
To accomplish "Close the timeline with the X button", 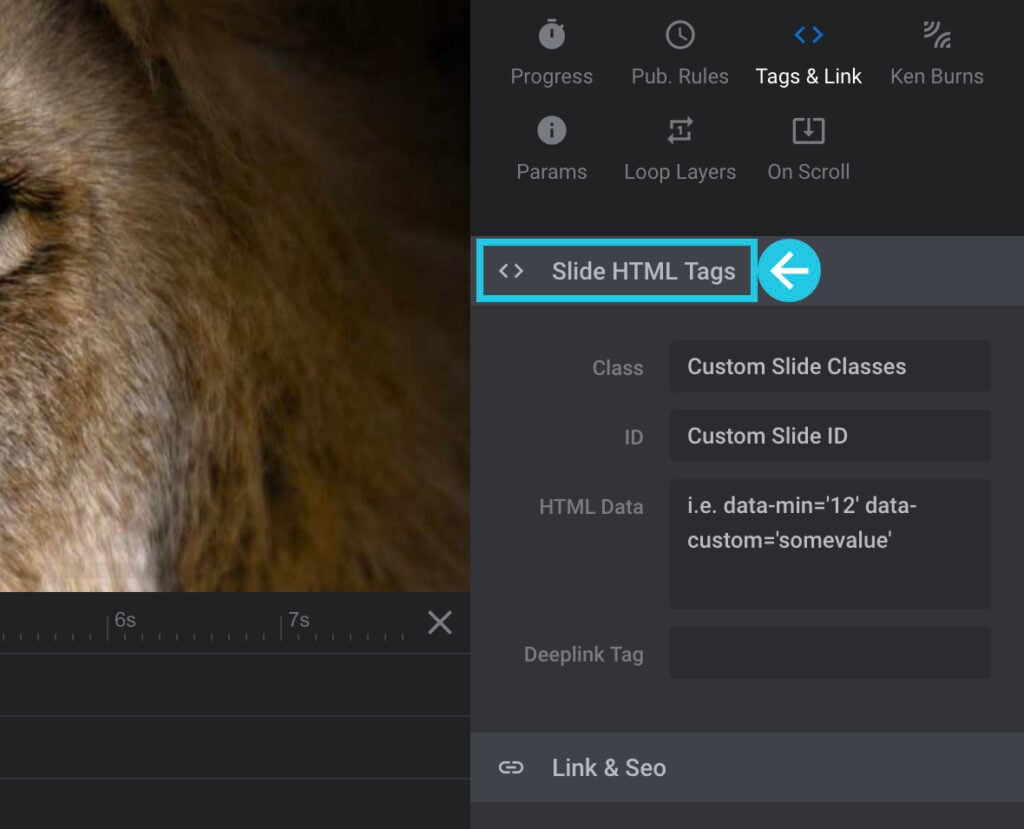I will click(440, 622).
